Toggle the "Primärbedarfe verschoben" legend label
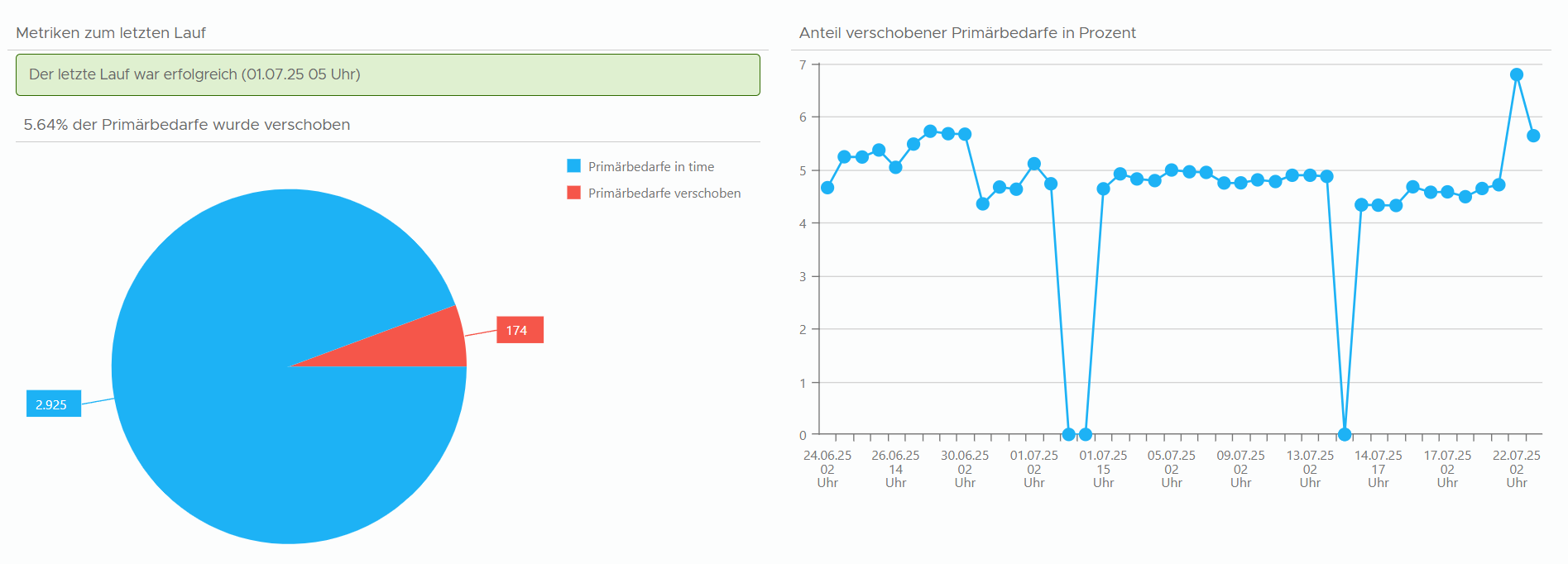 (664, 194)
